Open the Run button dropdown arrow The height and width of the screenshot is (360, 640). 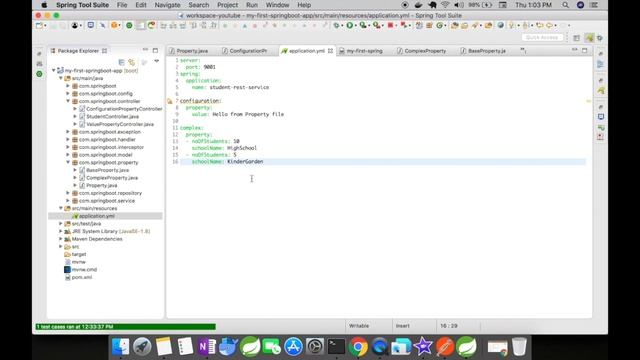pyautogui.click(x=356, y=26)
